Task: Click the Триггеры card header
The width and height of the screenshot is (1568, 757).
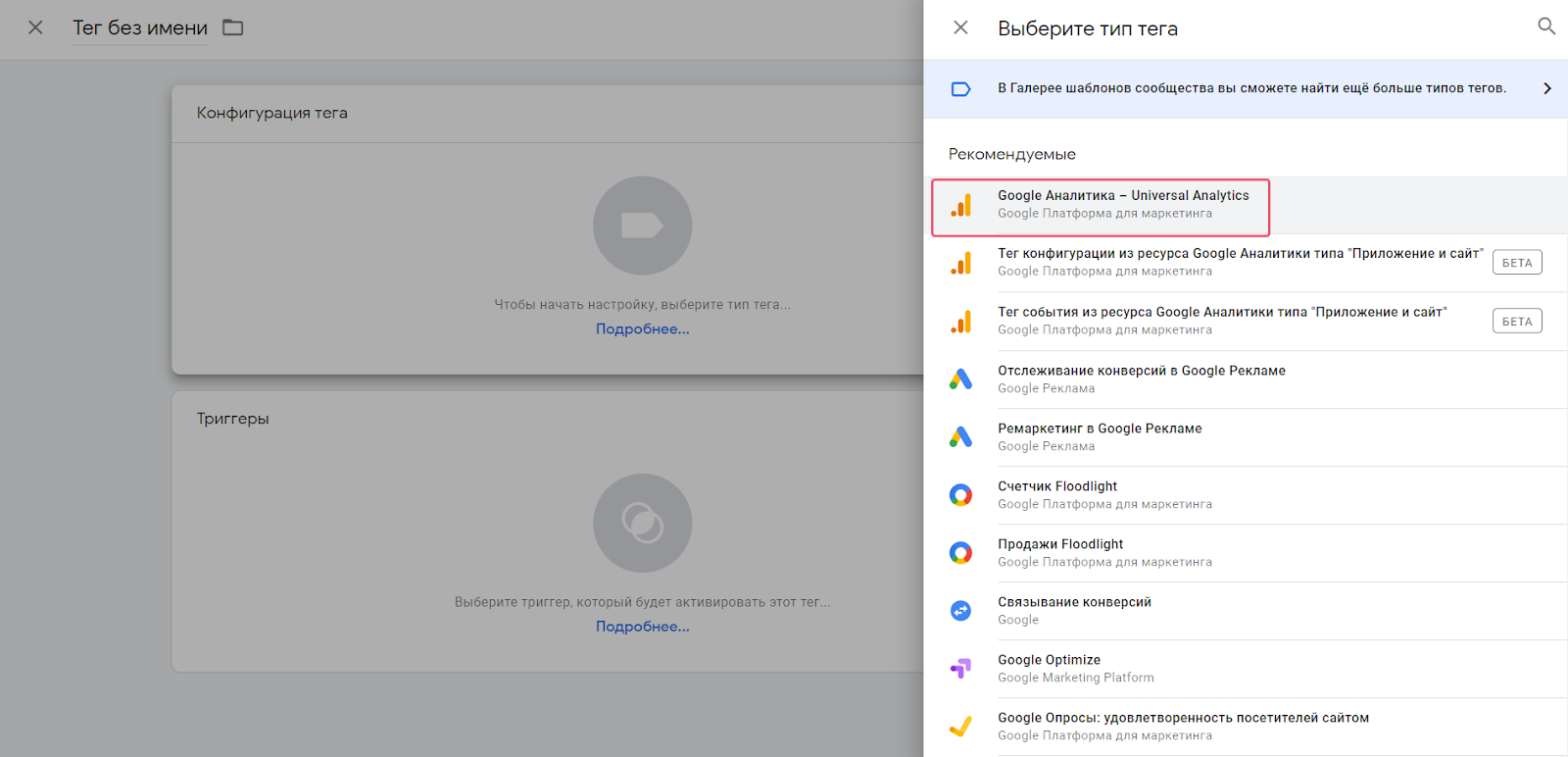Action: [233, 419]
